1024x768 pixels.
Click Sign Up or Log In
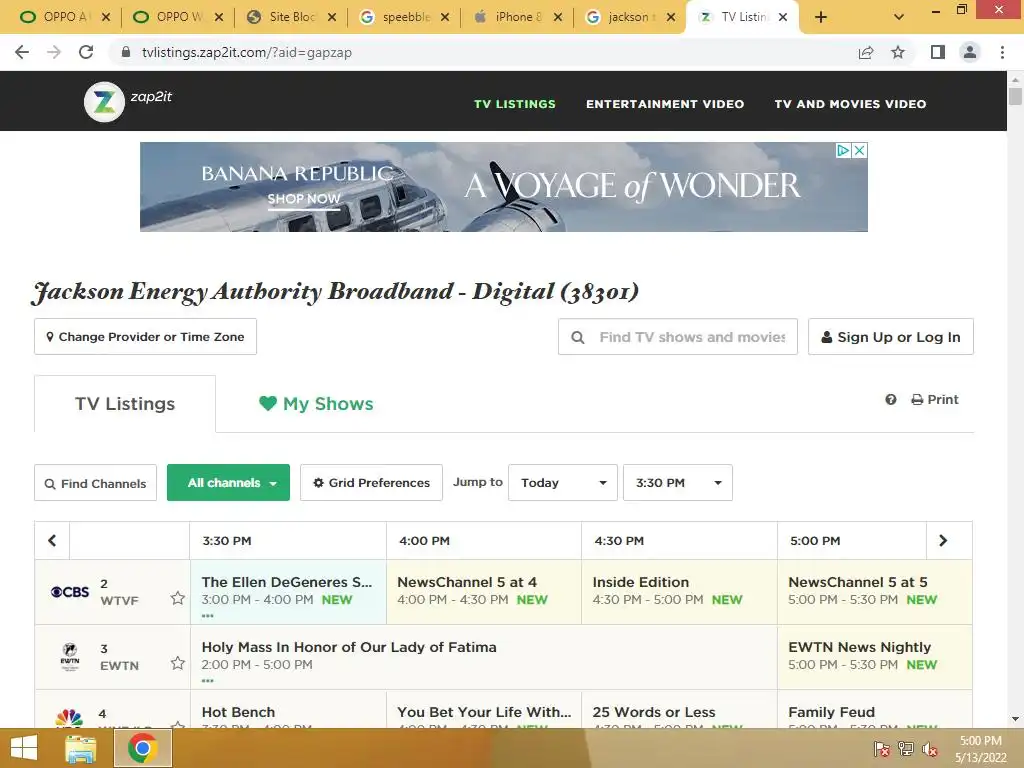click(891, 336)
